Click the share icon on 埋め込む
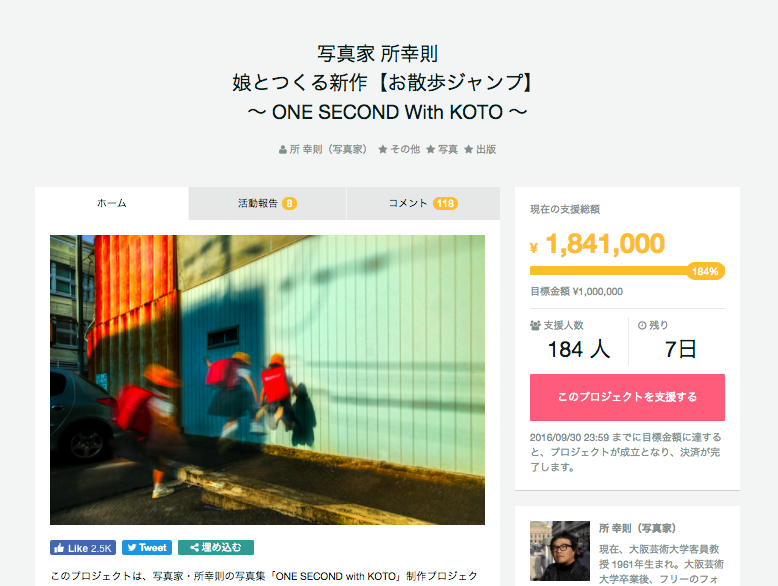This screenshot has width=778, height=586. 194,548
